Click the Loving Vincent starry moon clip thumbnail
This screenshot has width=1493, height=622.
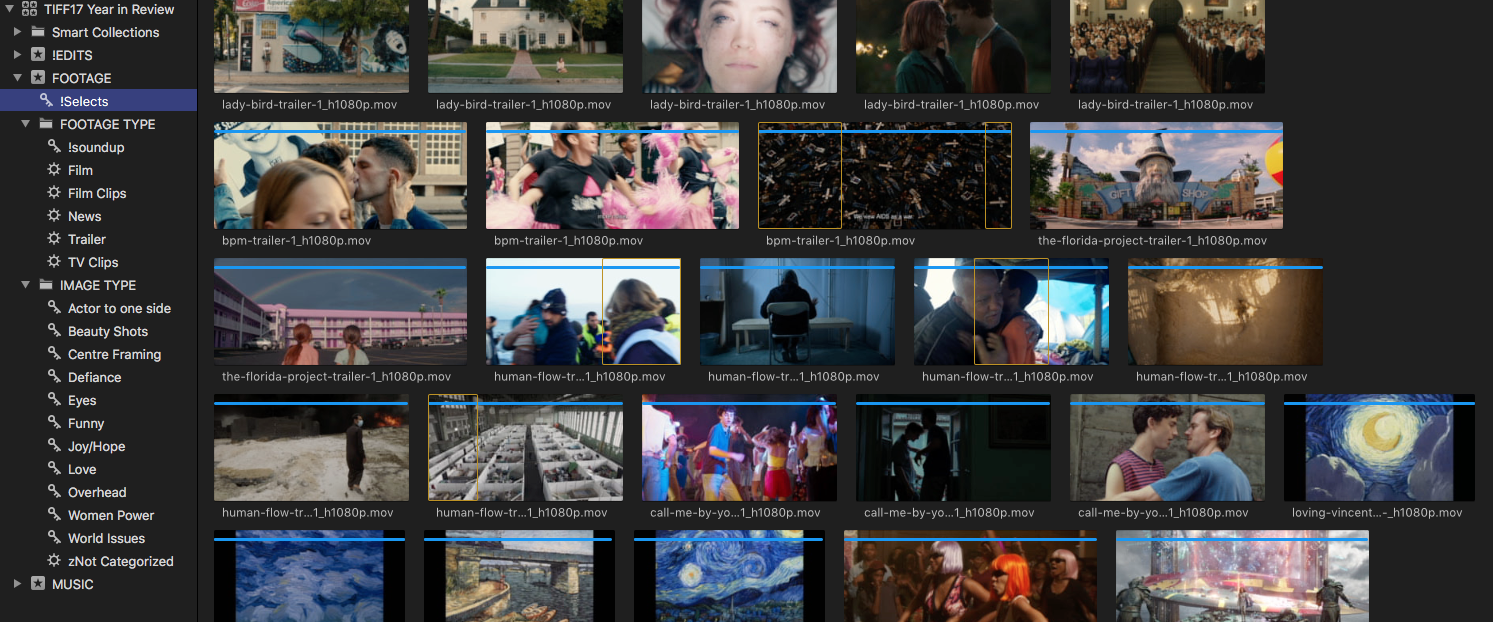[x=1379, y=448]
